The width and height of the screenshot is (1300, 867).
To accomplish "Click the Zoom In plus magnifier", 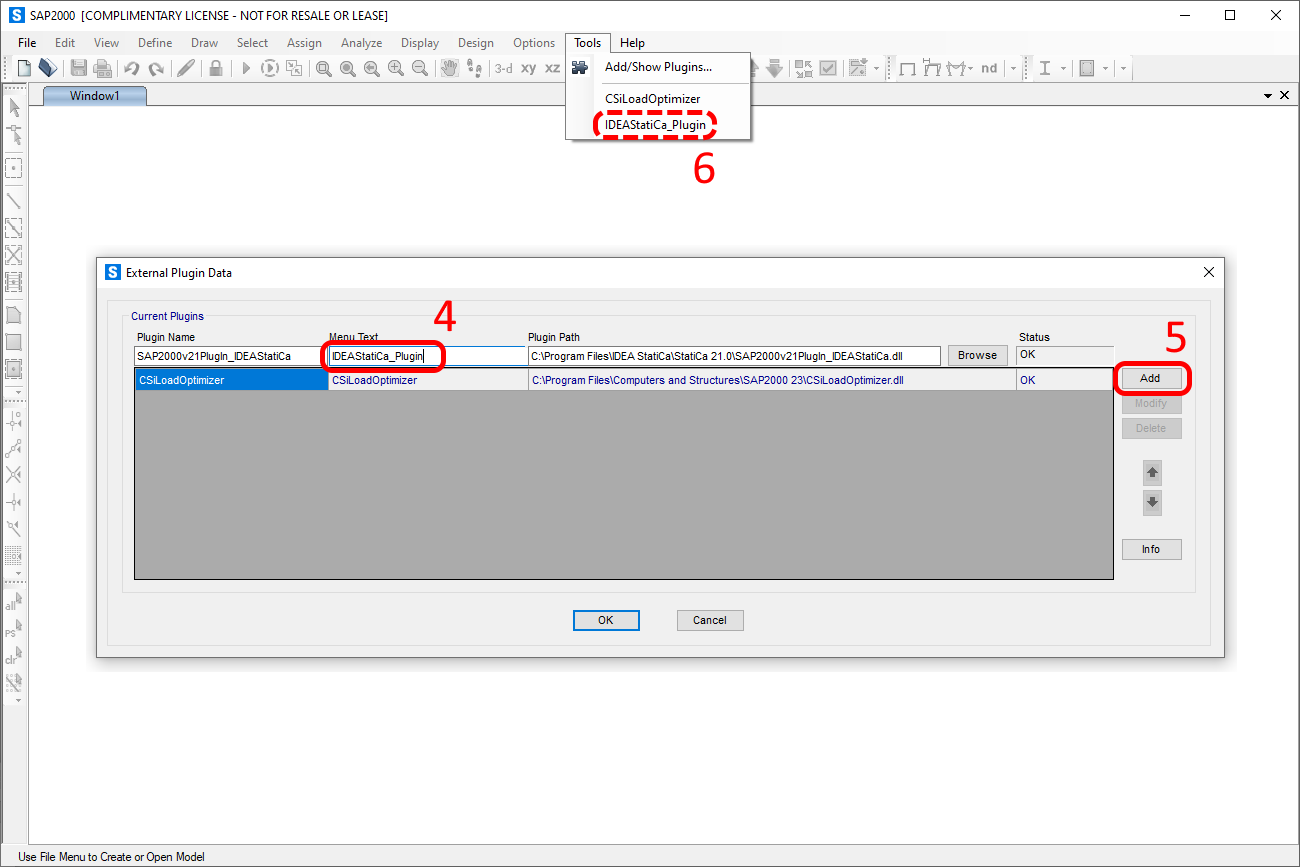I will (396, 68).
